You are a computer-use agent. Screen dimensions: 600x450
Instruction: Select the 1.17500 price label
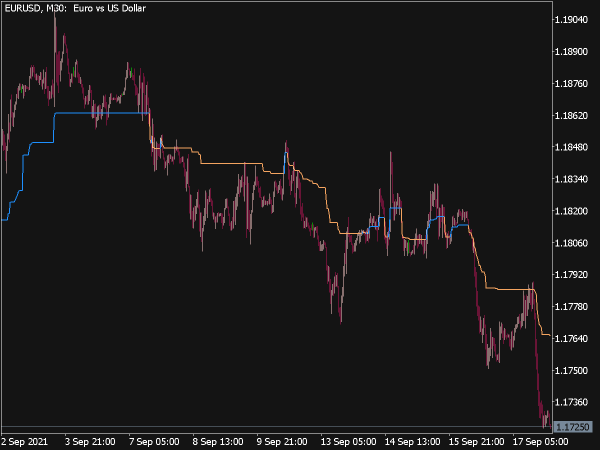click(571, 371)
